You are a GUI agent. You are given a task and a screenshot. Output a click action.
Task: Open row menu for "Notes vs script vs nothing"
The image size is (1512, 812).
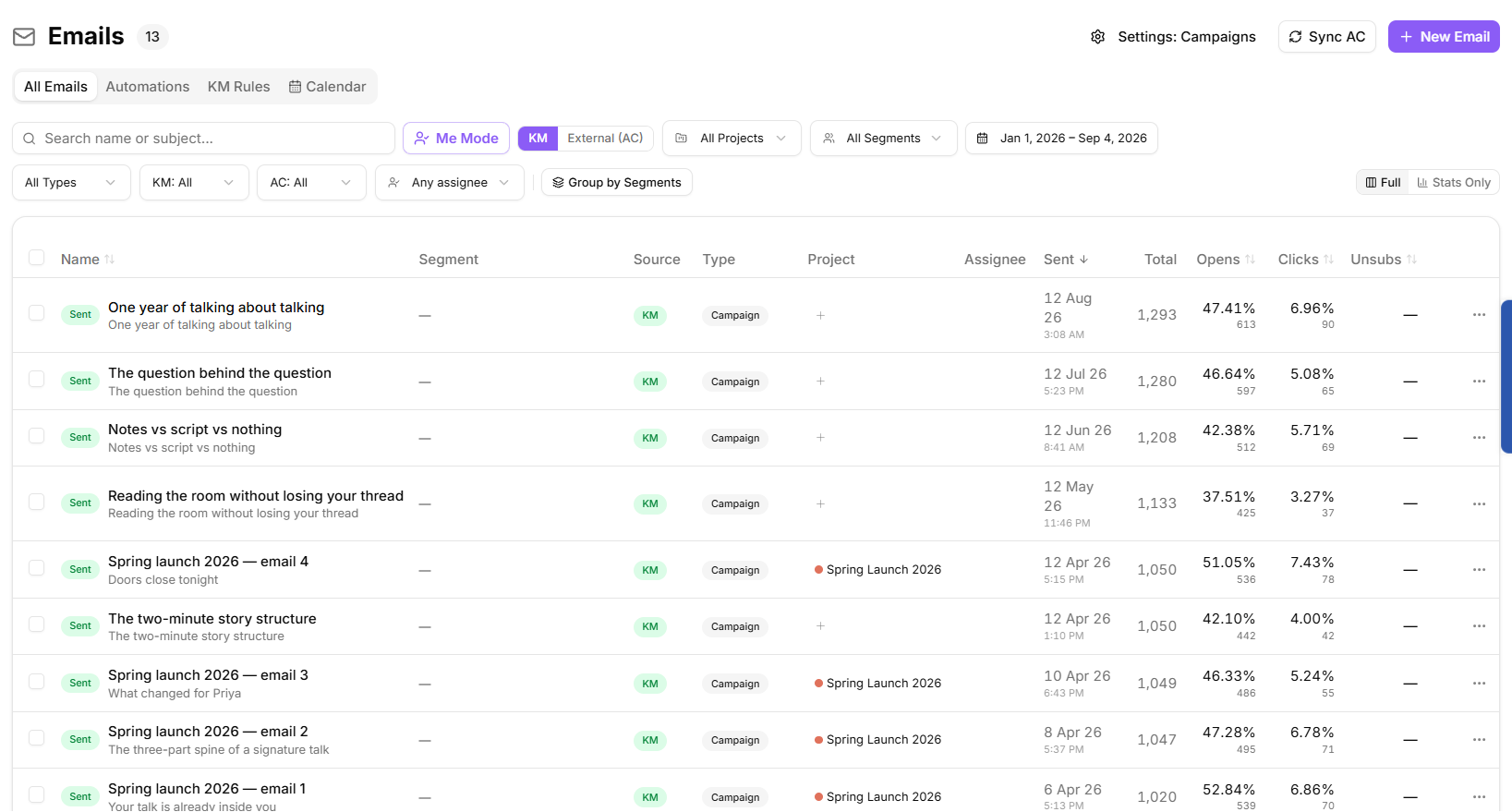click(1479, 438)
